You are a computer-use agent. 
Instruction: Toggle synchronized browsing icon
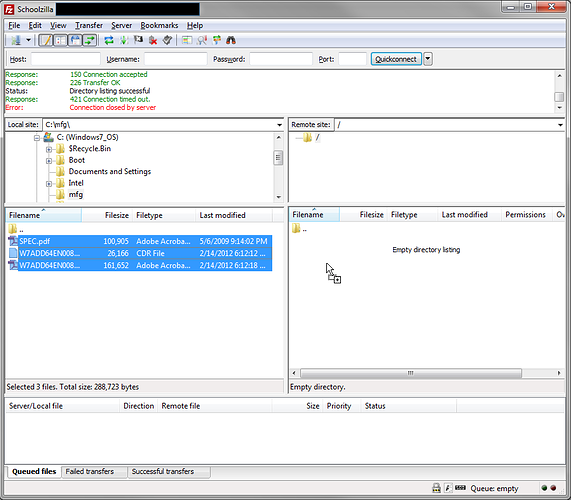pos(217,40)
